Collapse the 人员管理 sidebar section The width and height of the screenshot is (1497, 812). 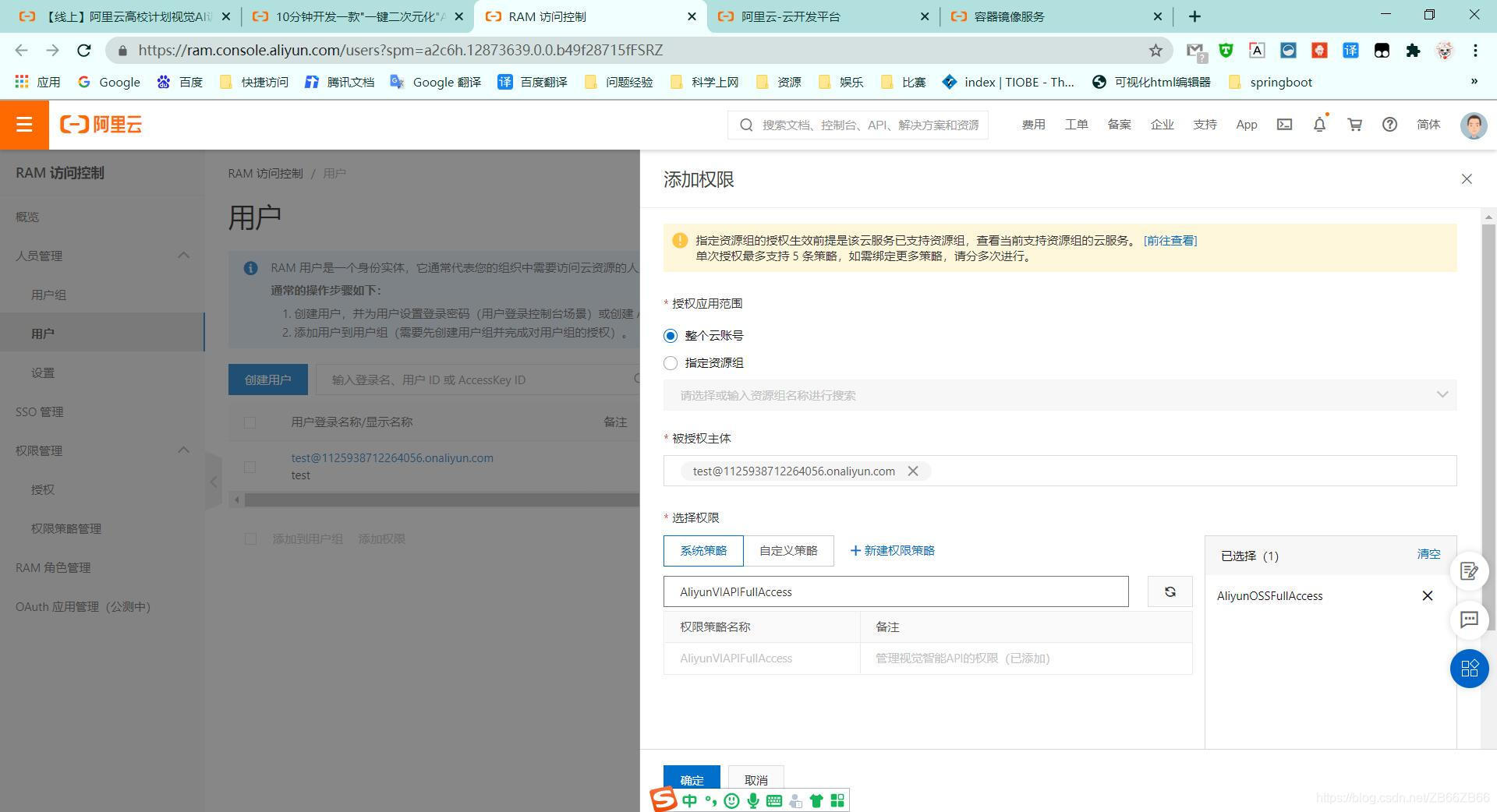click(184, 255)
